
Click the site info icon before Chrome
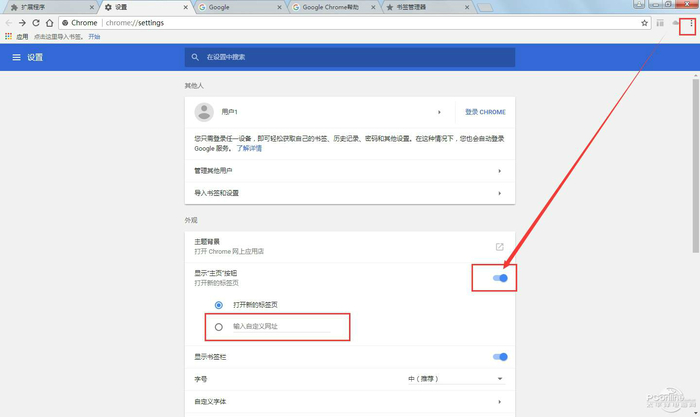click(x=65, y=23)
